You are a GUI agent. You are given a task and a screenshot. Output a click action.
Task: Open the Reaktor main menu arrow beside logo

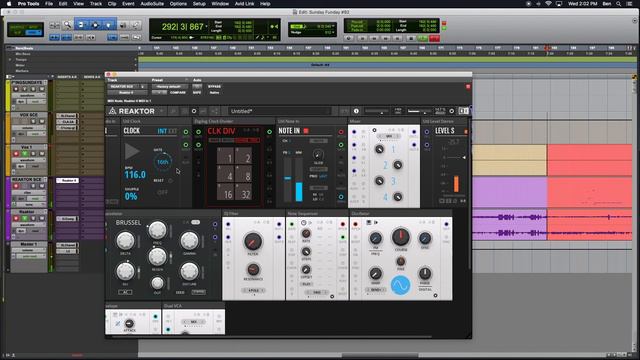pyautogui.click(x=162, y=111)
